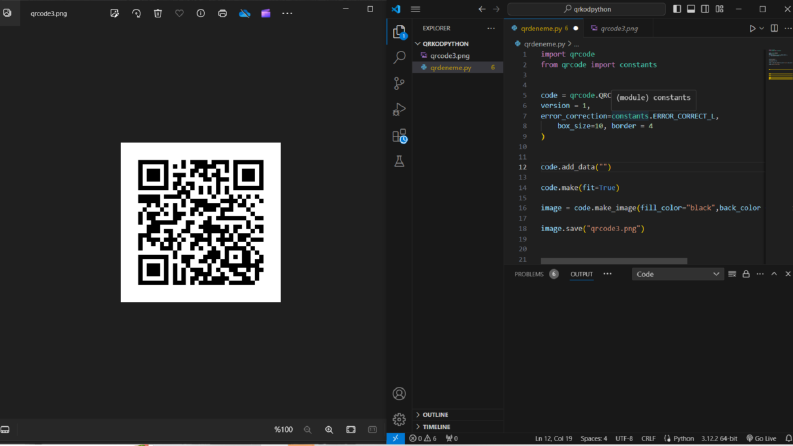
Task: Click the Photos gallery home icon
Action: [7, 13]
